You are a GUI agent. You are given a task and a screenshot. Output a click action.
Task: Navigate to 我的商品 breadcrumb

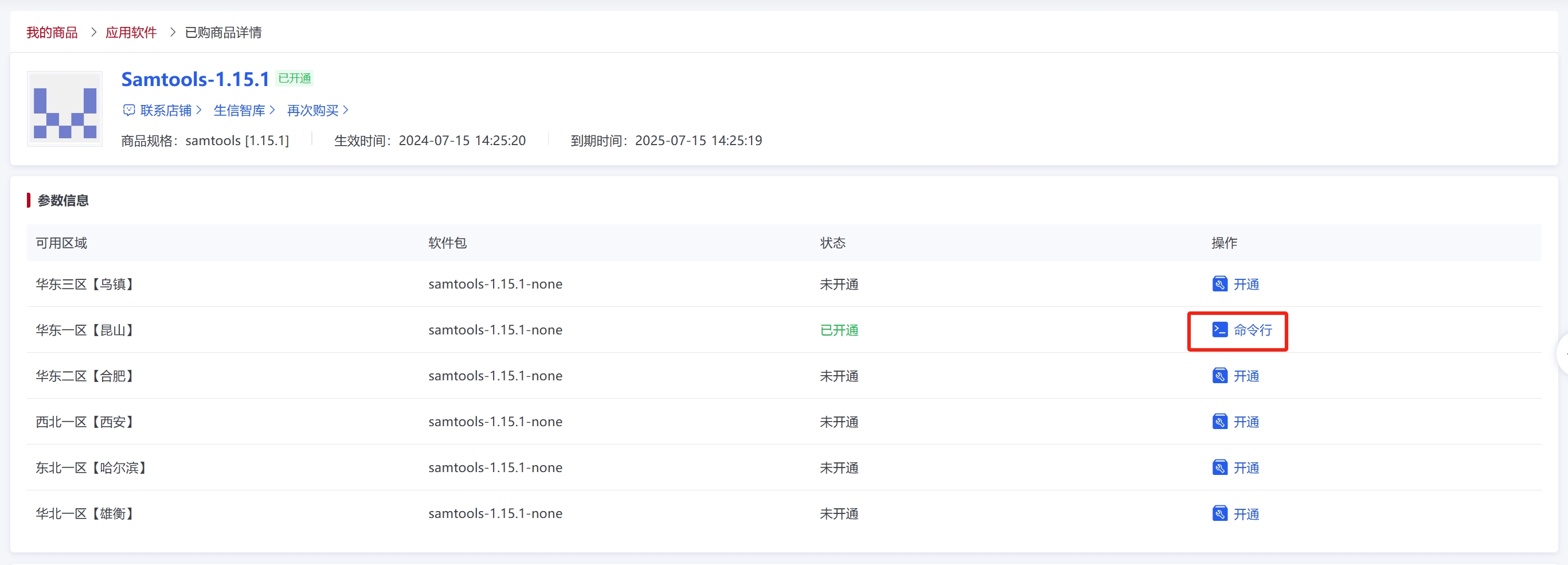click(x=52, y=32)
